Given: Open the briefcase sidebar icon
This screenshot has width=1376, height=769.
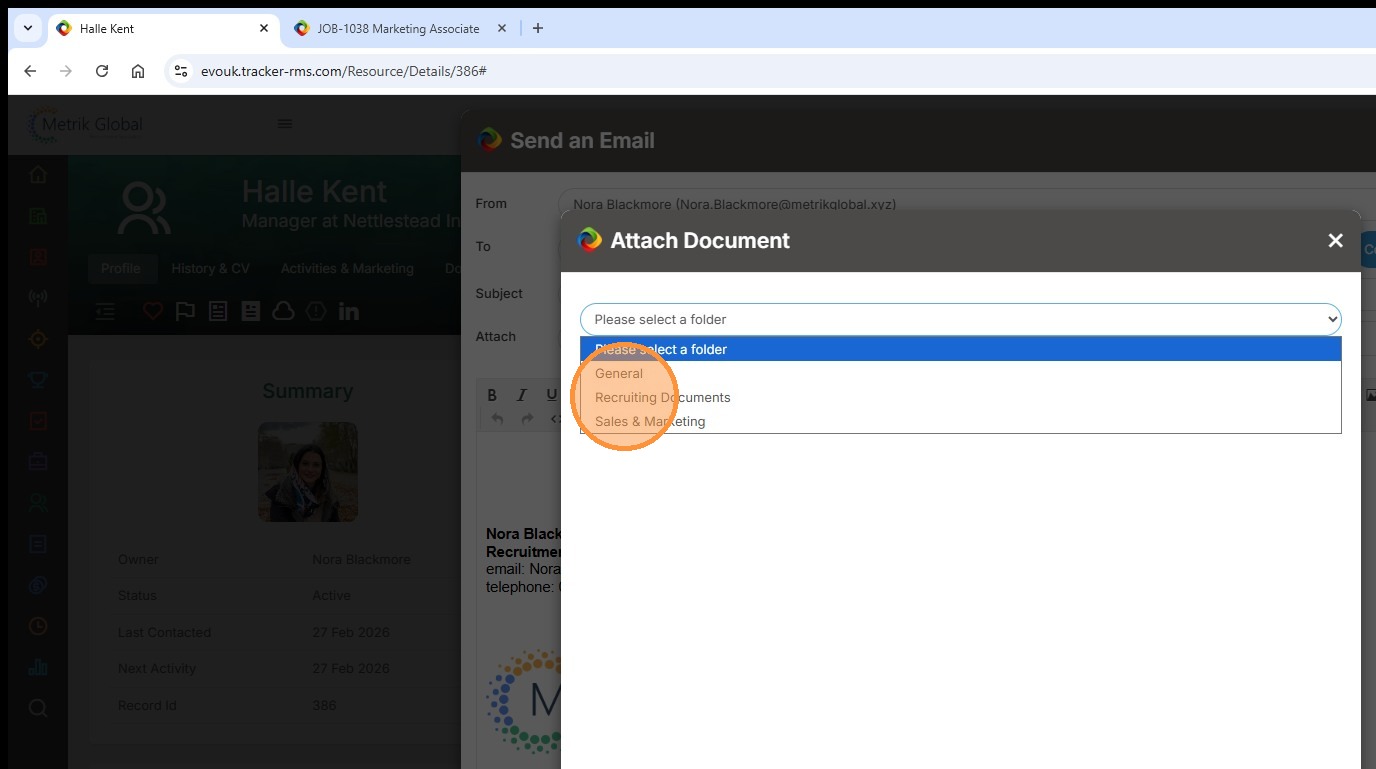Looking at the screenshot, I should pos(38,462).
